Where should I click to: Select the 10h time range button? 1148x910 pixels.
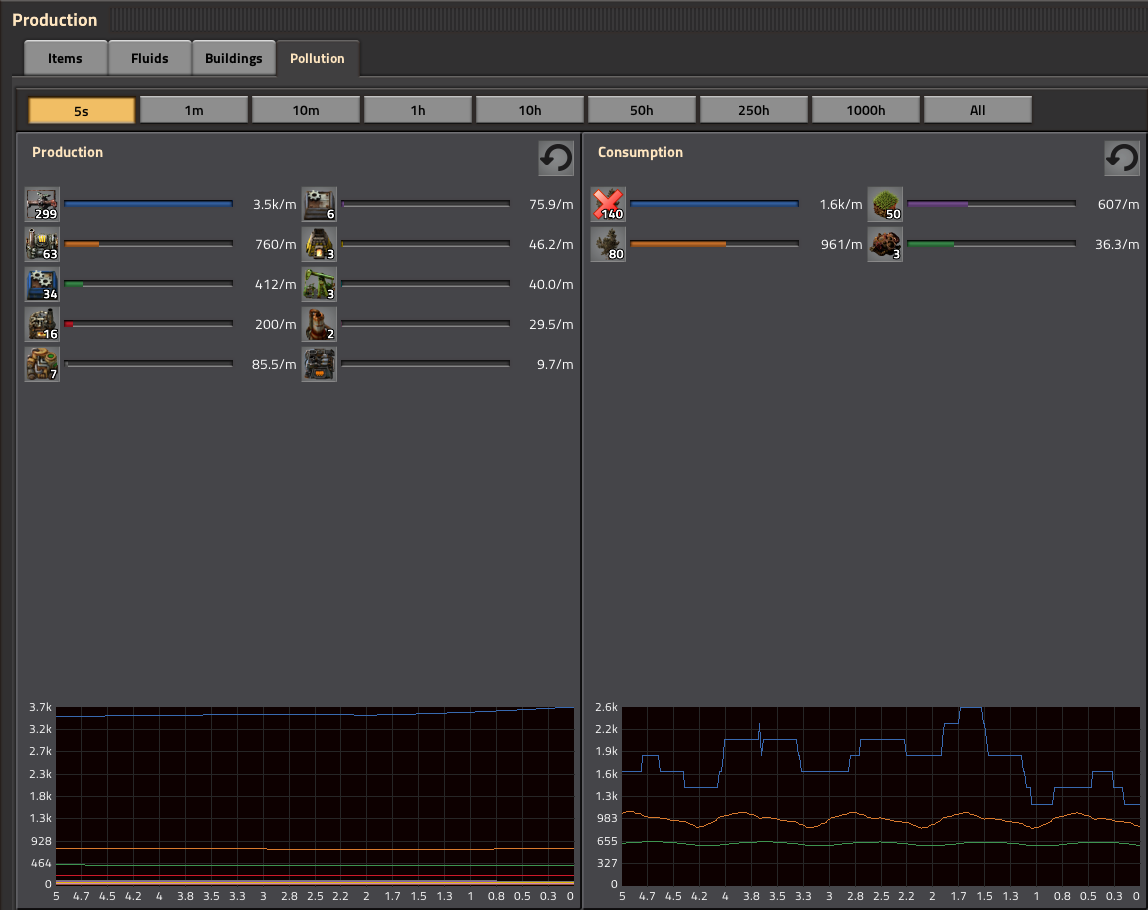[530, 109]
